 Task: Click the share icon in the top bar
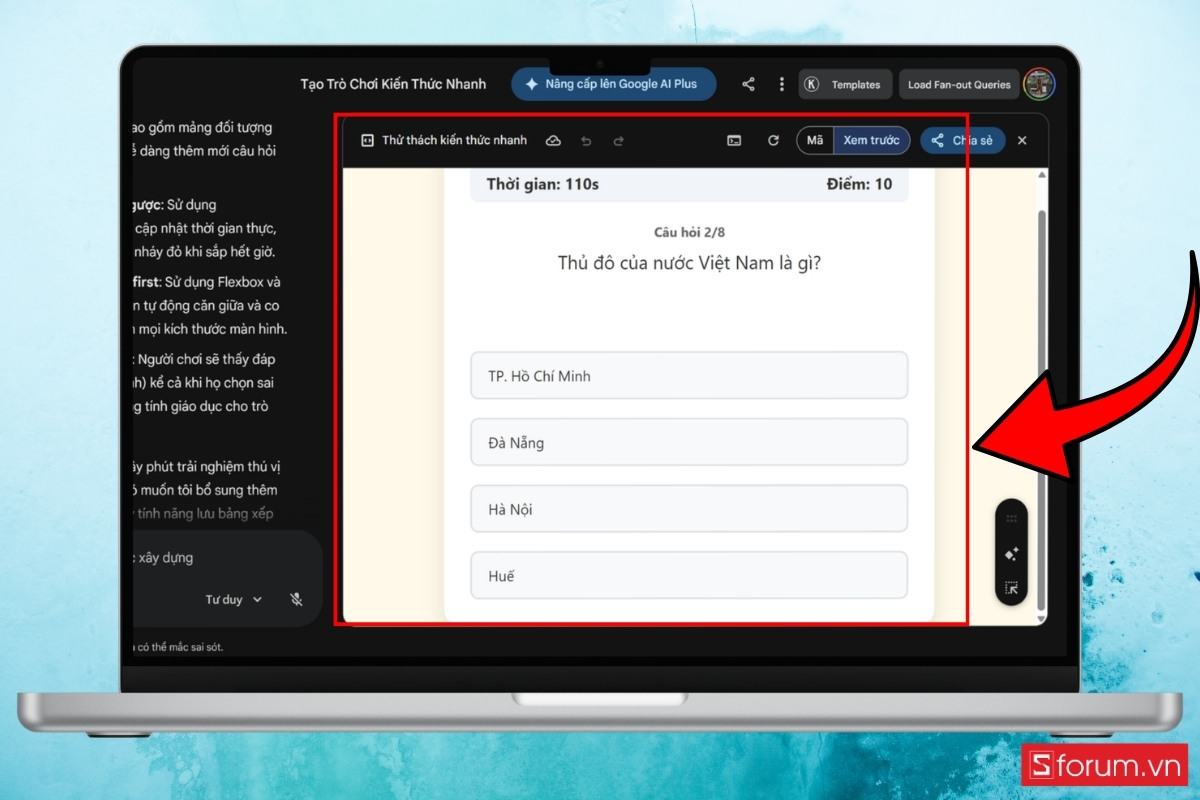click(748, 85)
